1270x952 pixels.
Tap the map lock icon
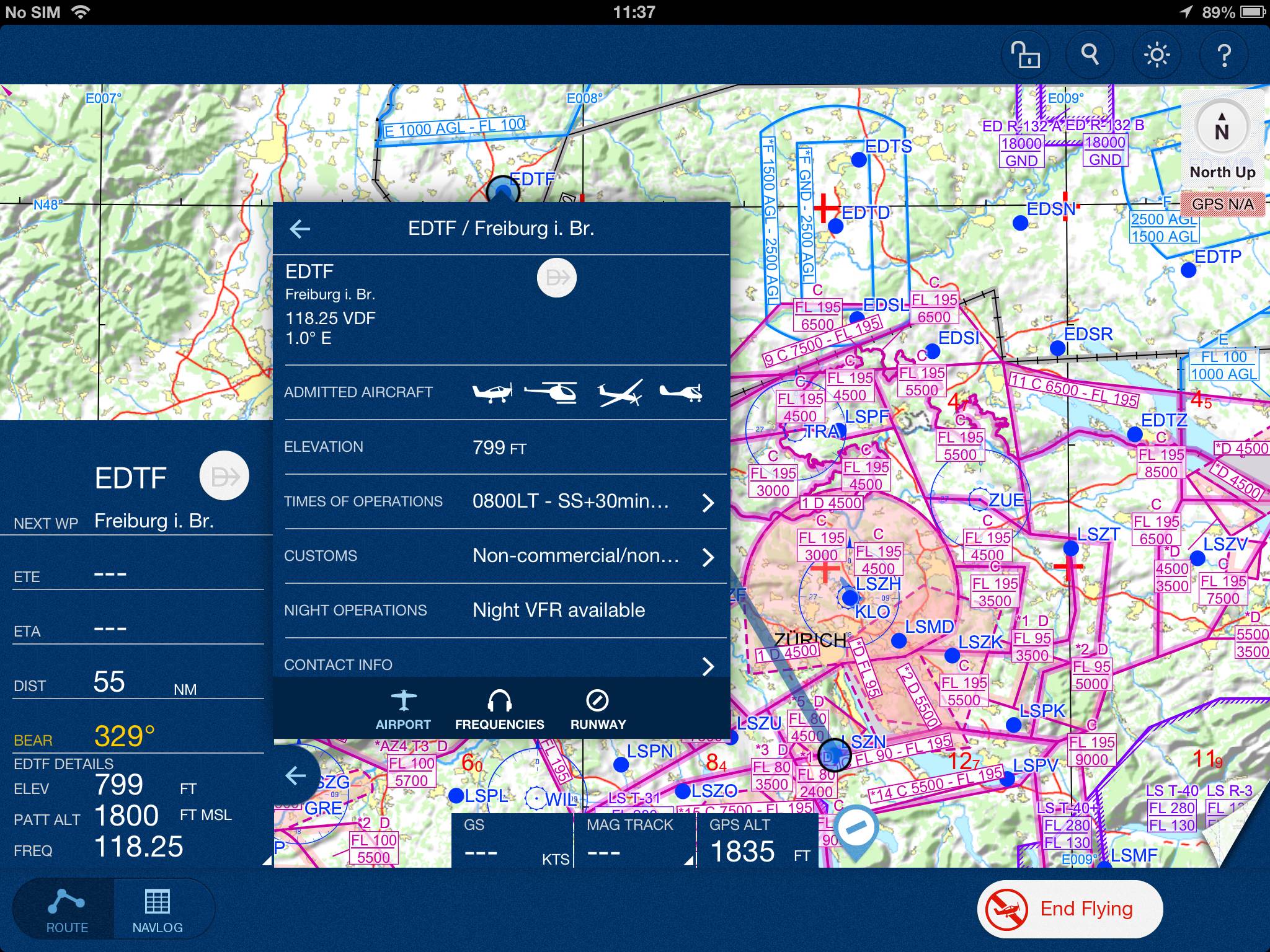pos(1026,55)
